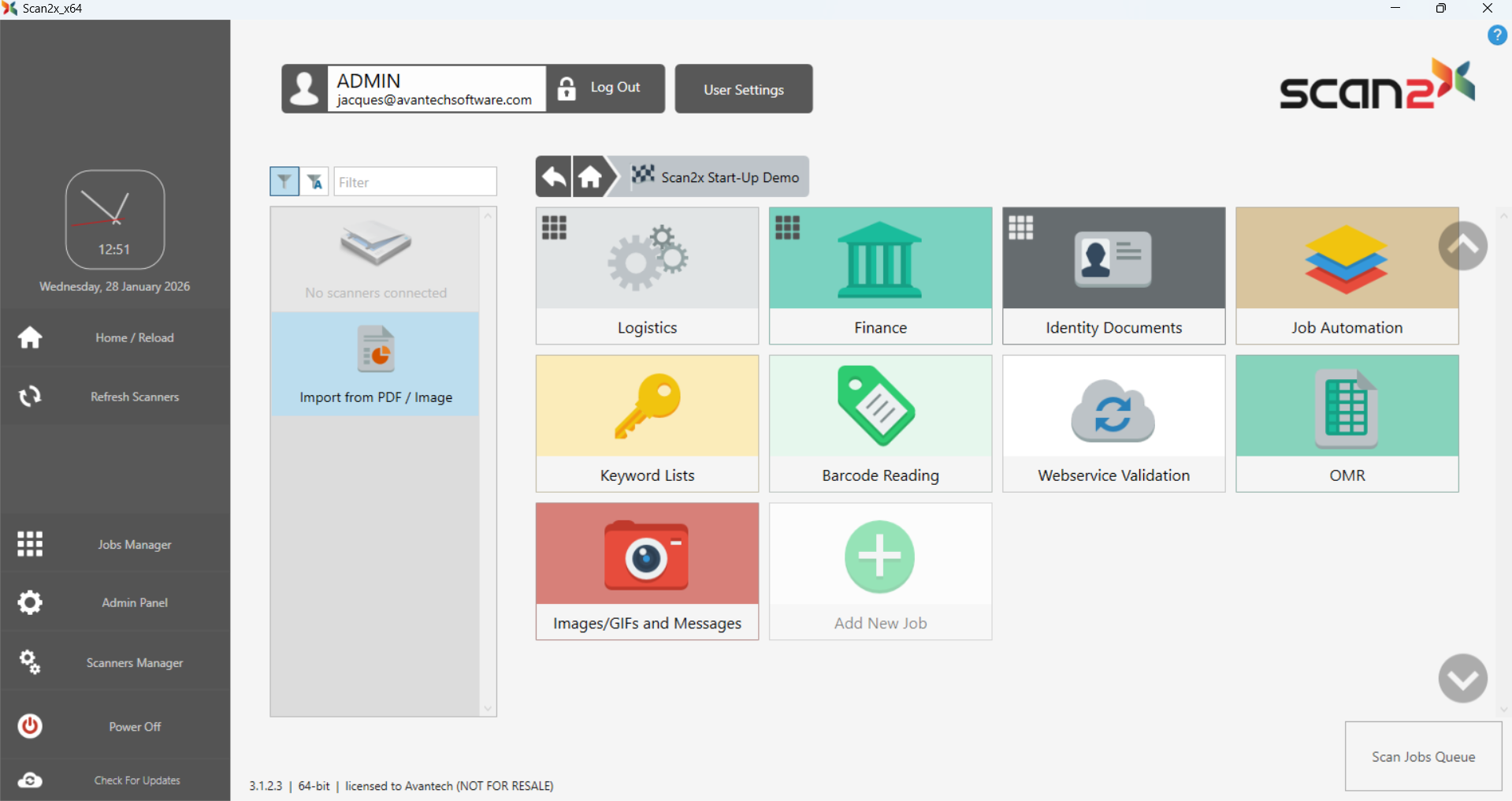
Task: Open the Finance job category tile
Action: pos(880,275)
